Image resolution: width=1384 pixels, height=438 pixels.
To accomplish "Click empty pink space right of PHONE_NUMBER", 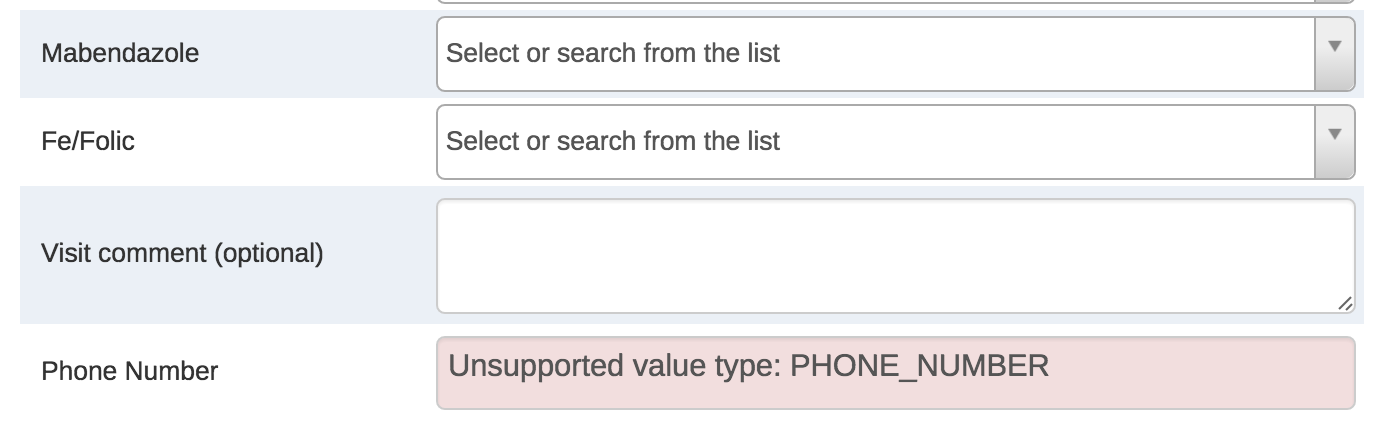I will 1200,372.
